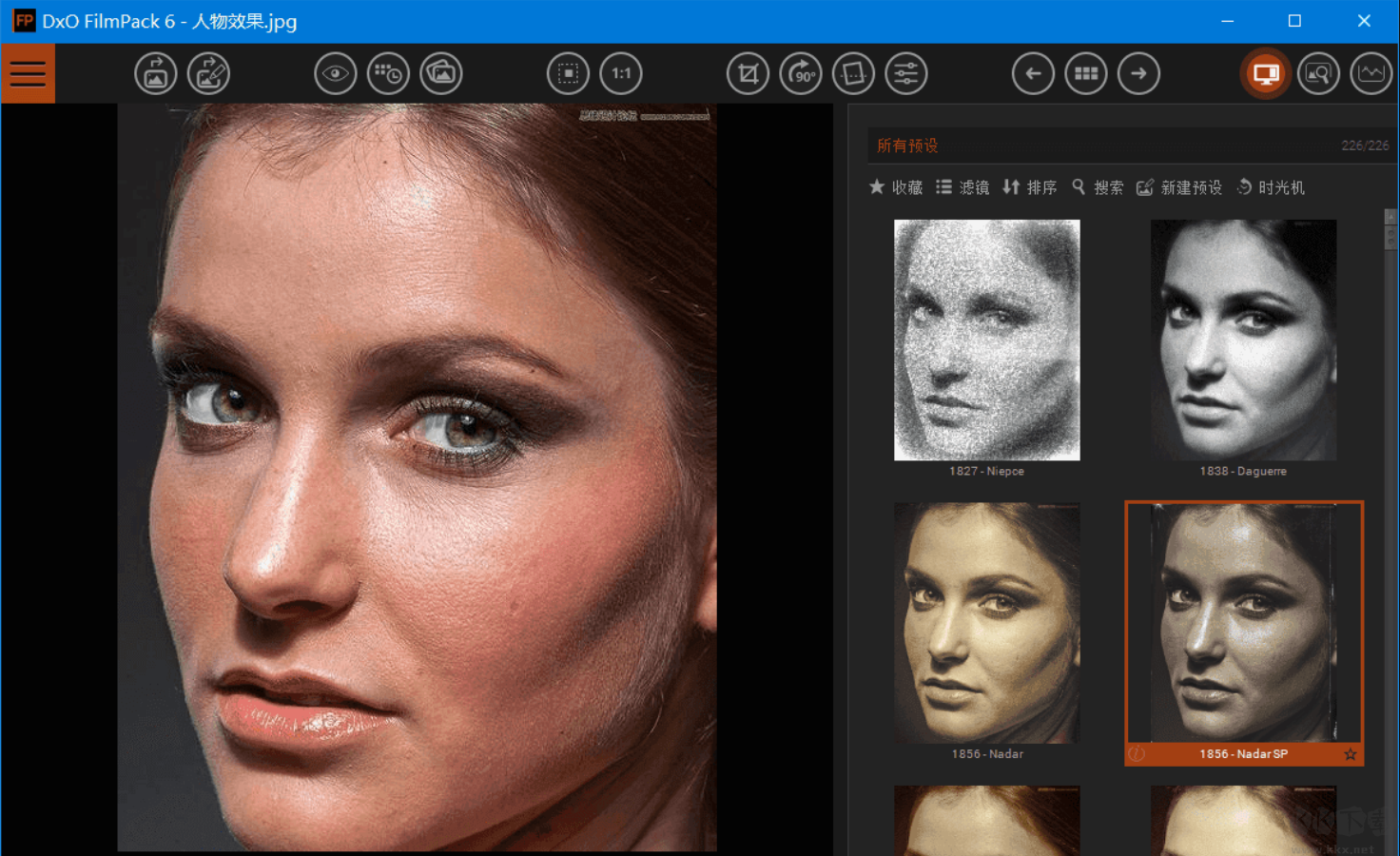Create a preset with 新建预设
Screen dimensions: 1400x856
pos(1179,187)
